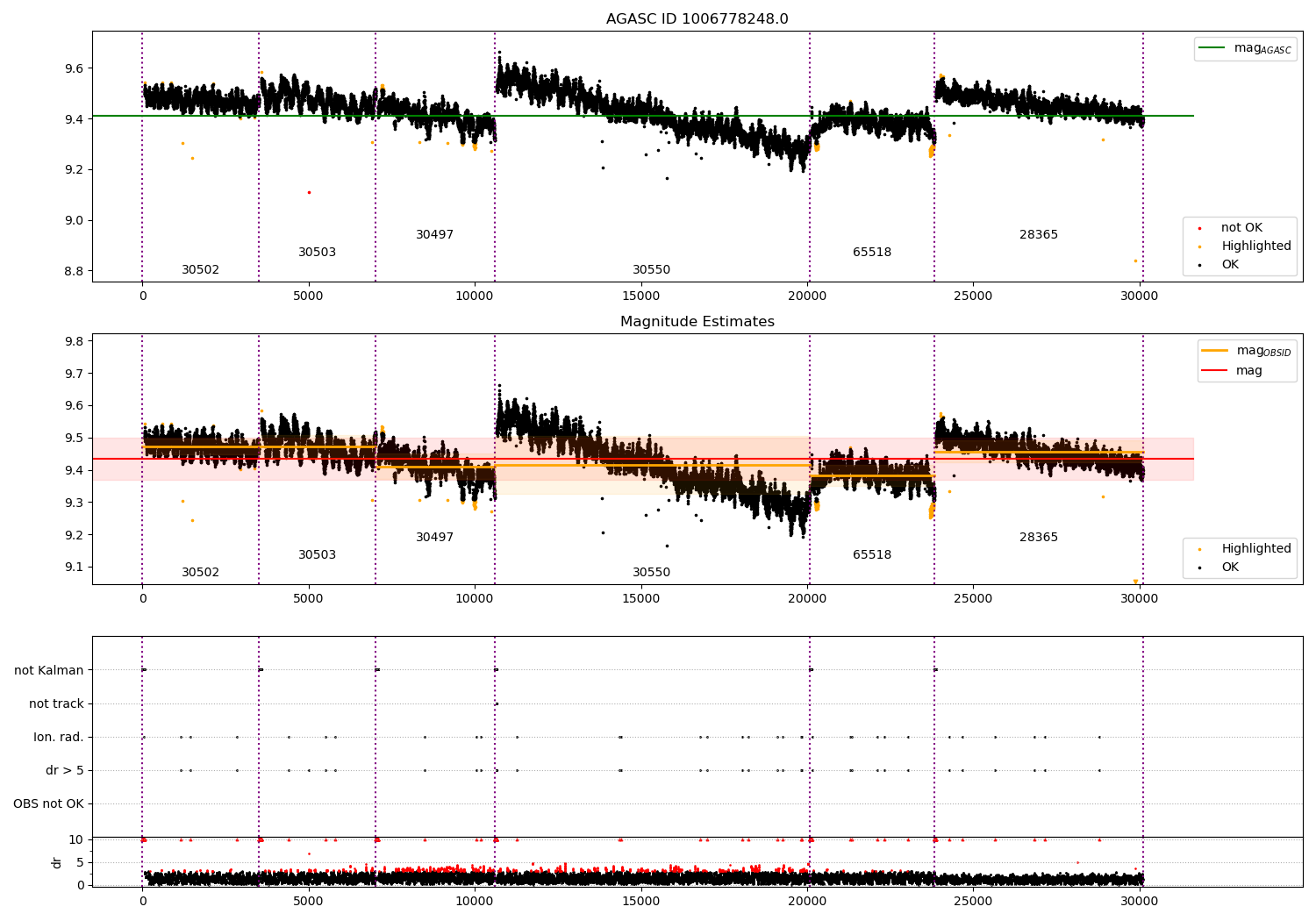Select the orange mag OBSID legend entry
The image size is (1316, 921).
[1246, 351]
